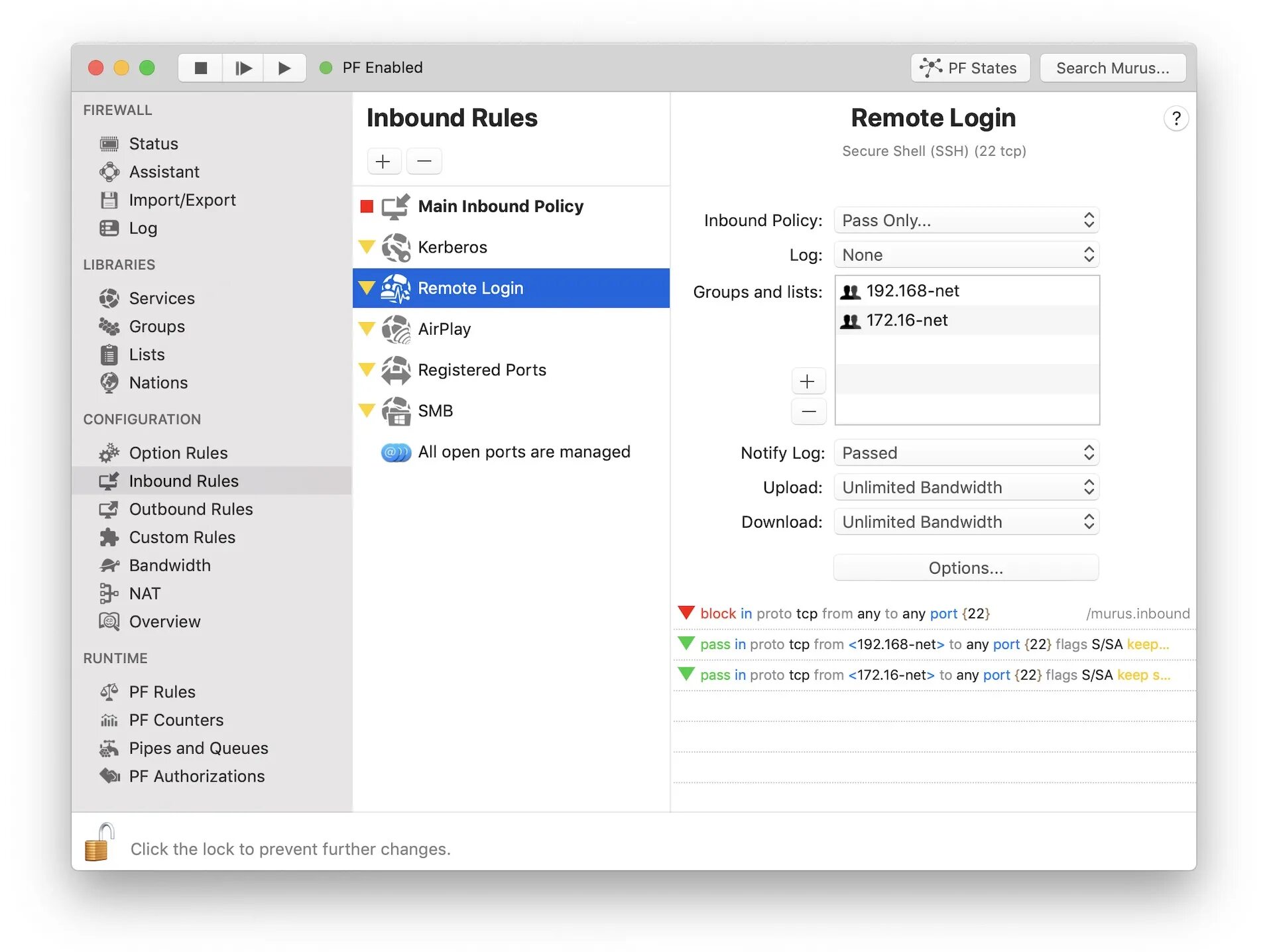The image size is (1273, 952).
Task: Click the NAT configuration icon
Action: (x=109, y=593)
